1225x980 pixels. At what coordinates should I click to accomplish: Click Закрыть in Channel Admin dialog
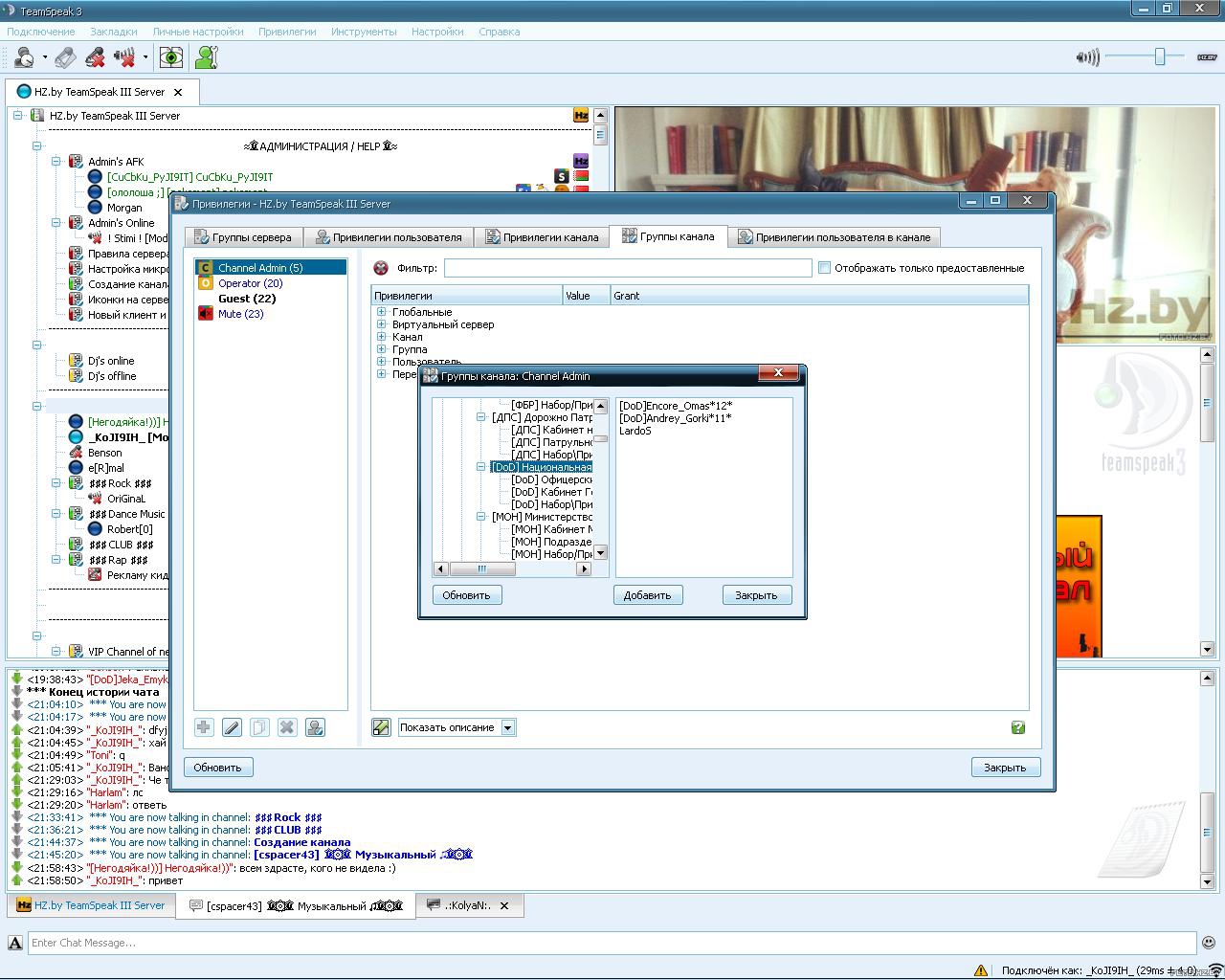[x=756, y=595]
